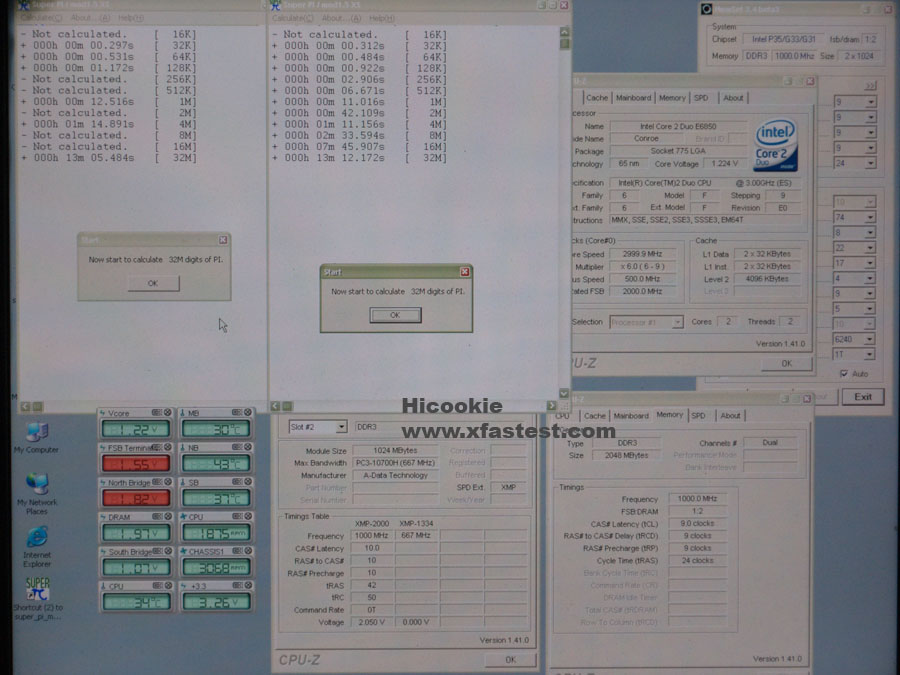Open the settings icon on the DRAM gadget
Image resolution: width=900 pixels, height=675 pixels.
click(156, 517)
